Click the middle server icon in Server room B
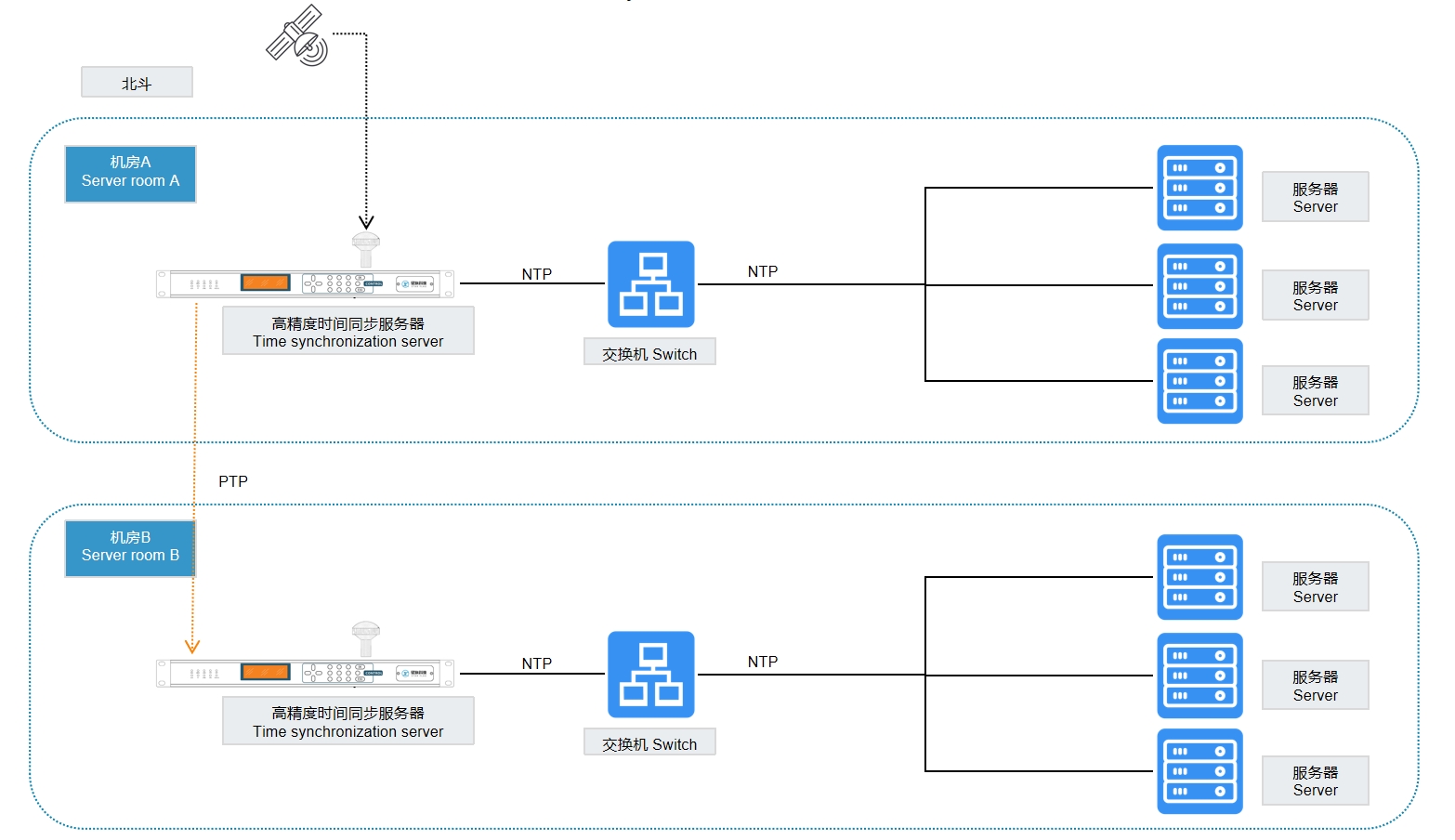The height and width of the screenshot is (840, 1455). coord(1199,676)
